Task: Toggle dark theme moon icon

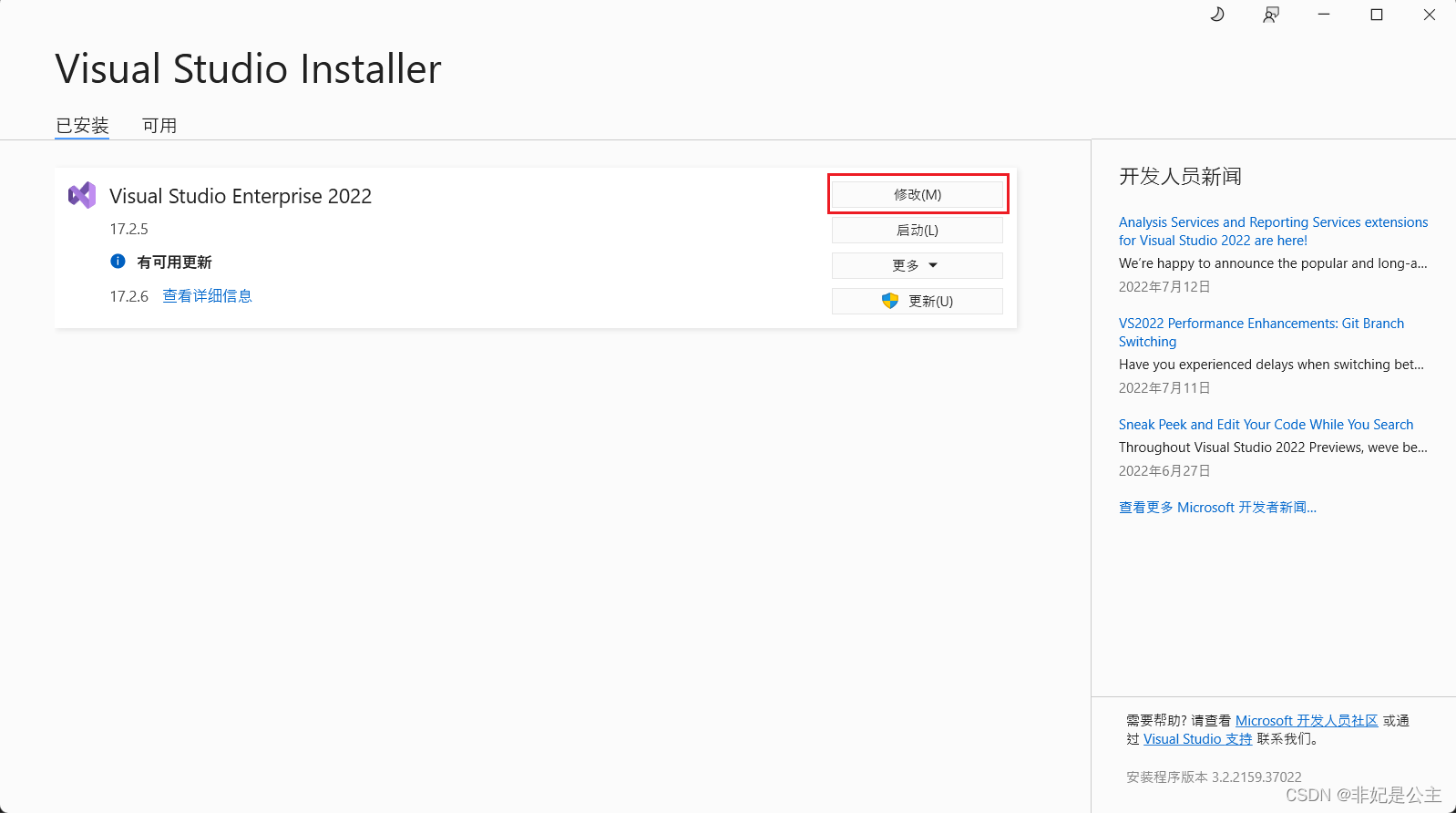Action: 1217,15
